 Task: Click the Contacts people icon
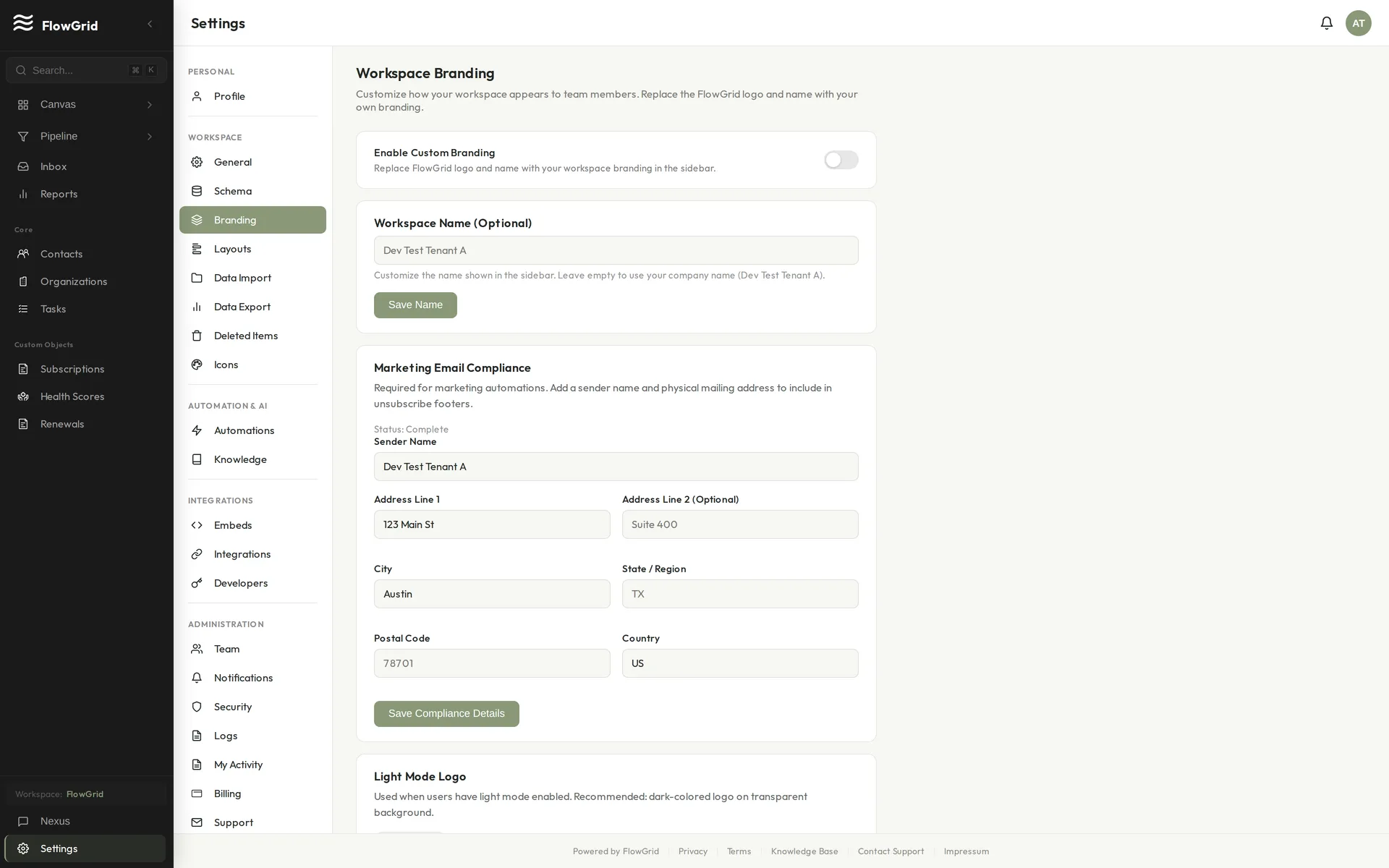23,254
